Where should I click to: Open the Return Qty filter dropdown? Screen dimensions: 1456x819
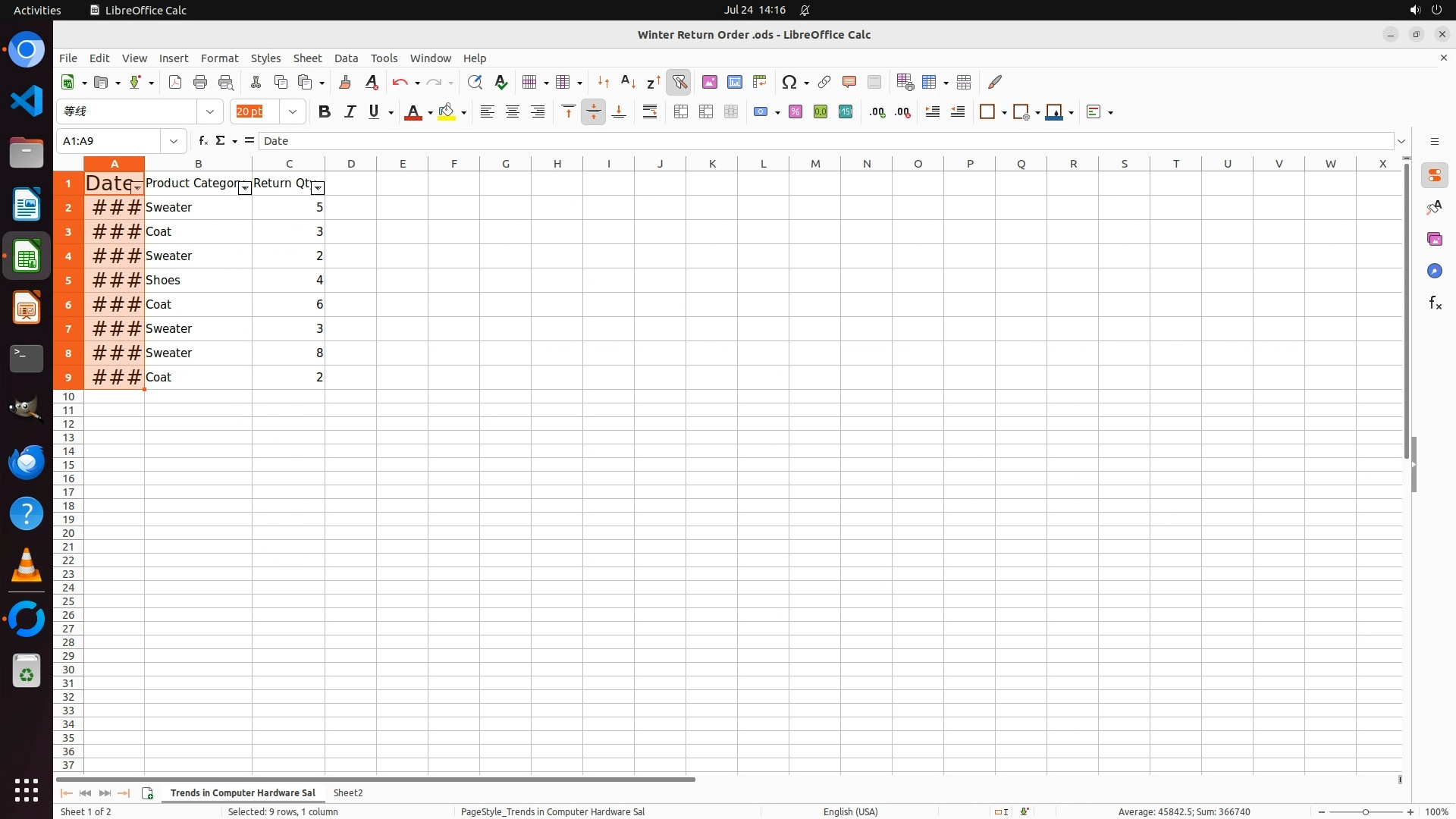318,187
